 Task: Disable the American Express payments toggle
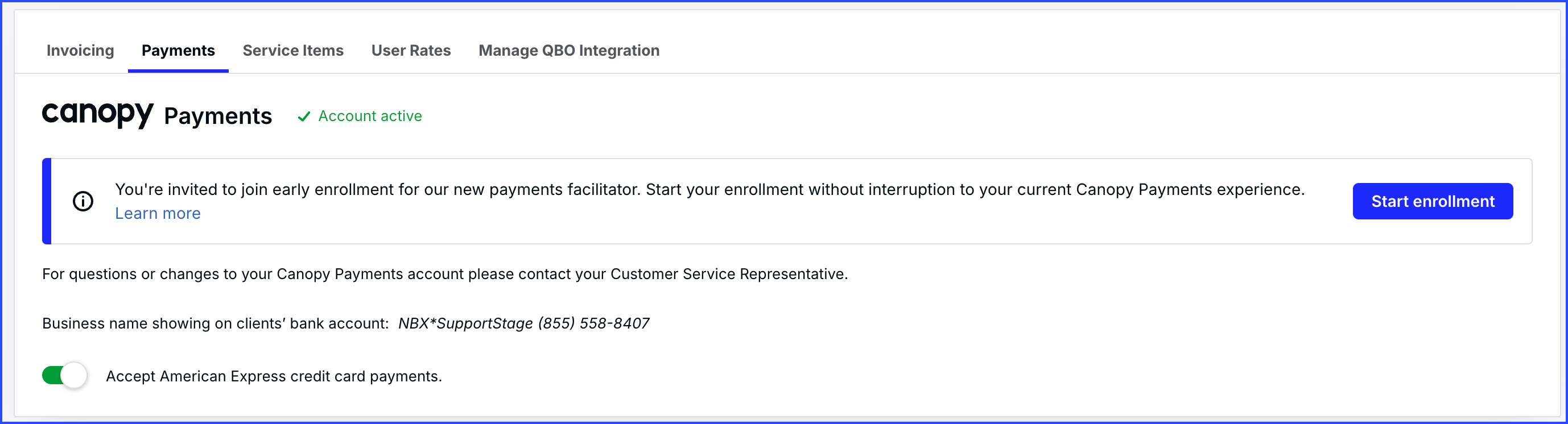pos(64,375)
